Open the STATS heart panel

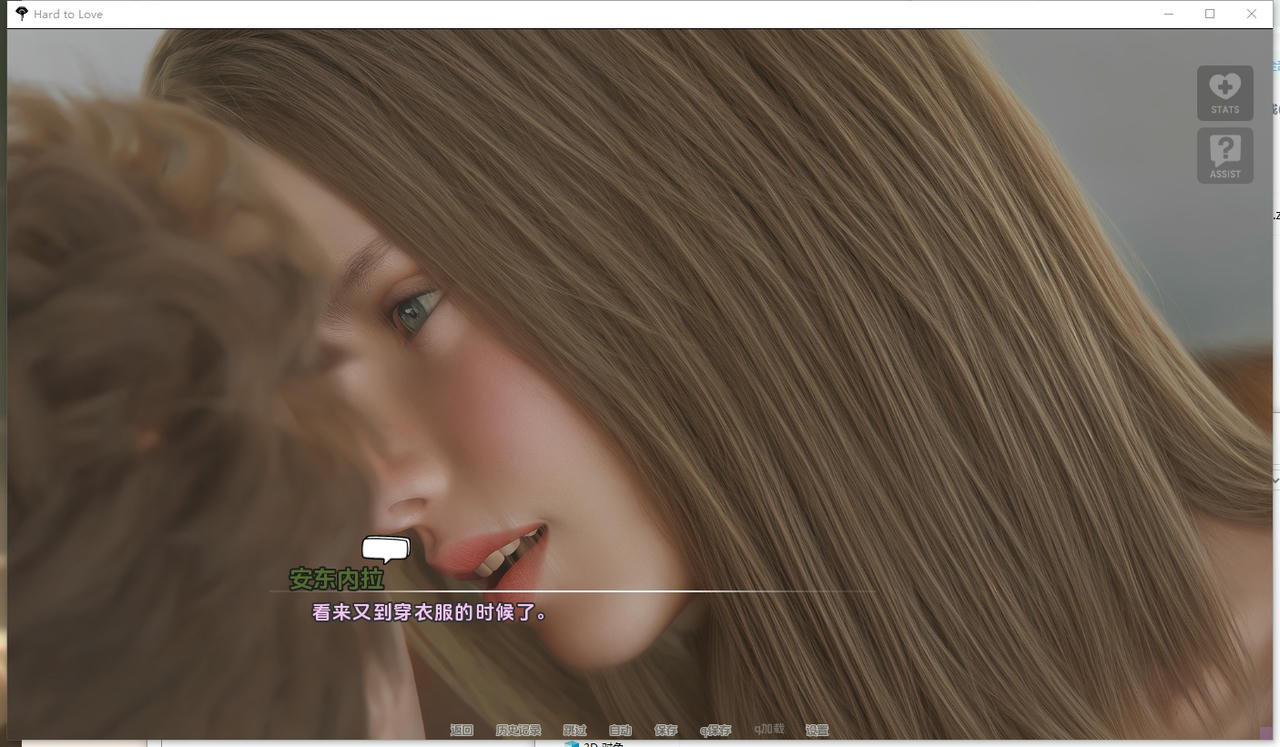[1223, 92]
